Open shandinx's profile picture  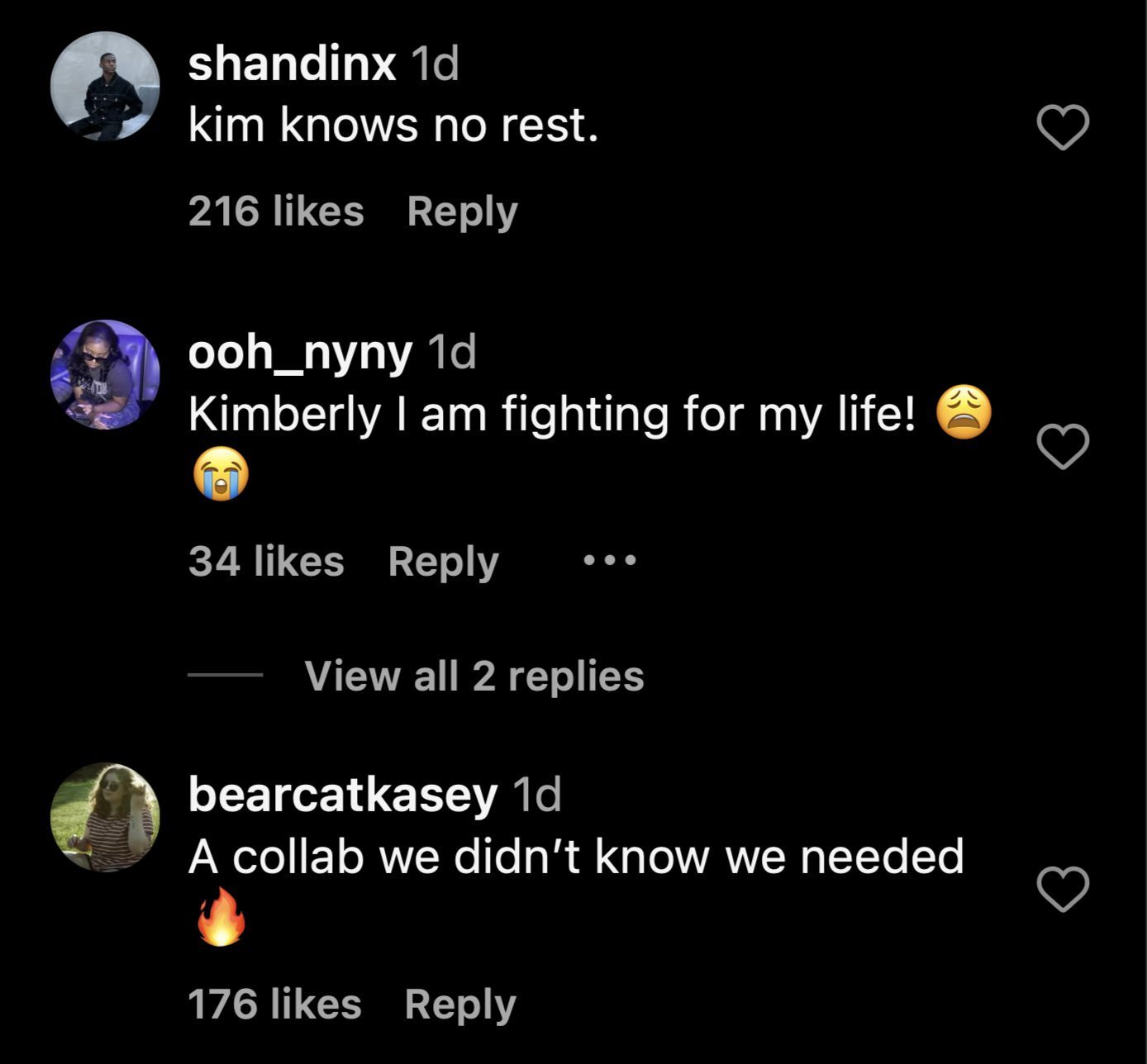point(105,86)
